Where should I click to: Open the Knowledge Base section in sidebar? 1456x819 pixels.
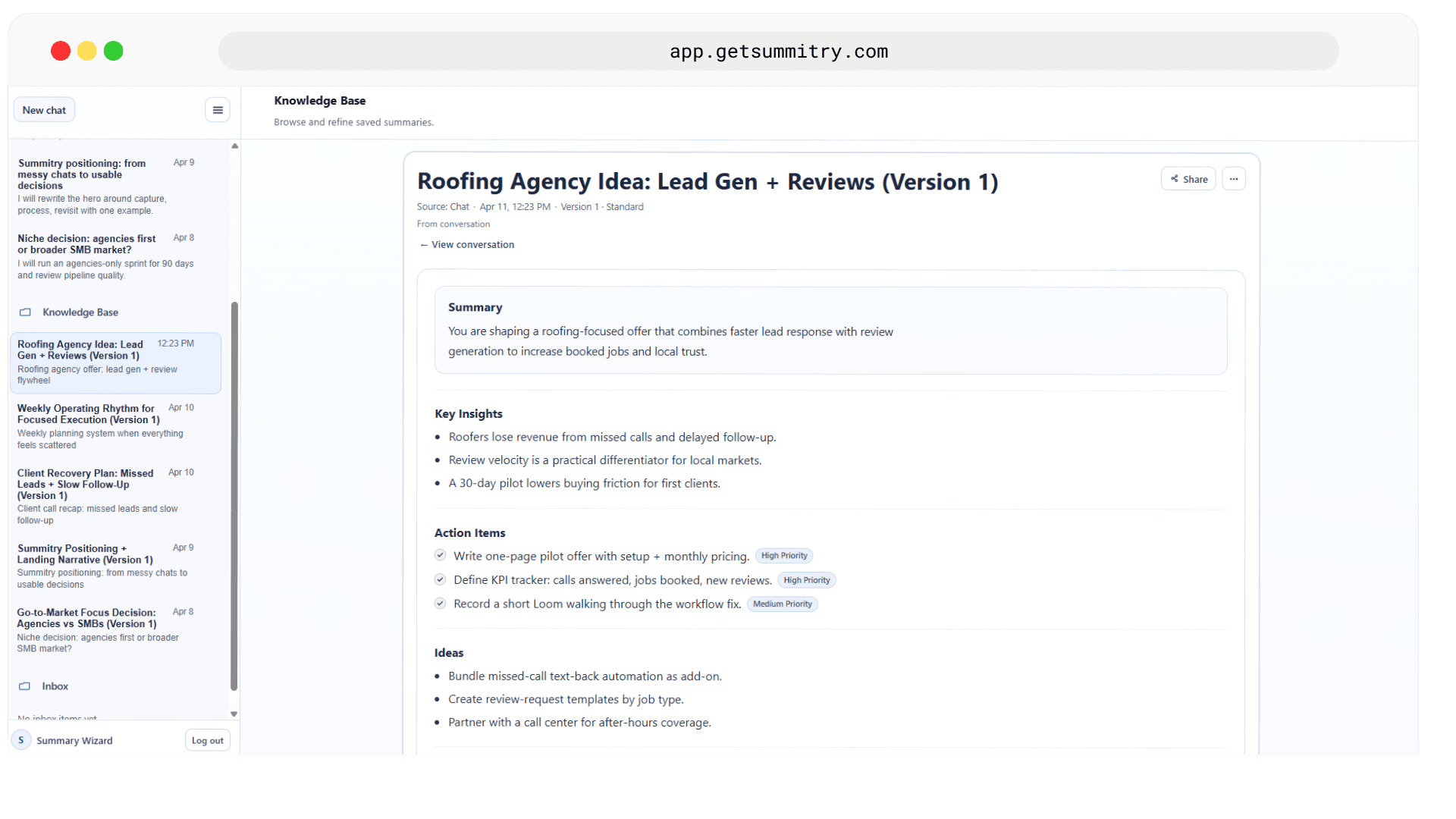[x=80, y=312]
